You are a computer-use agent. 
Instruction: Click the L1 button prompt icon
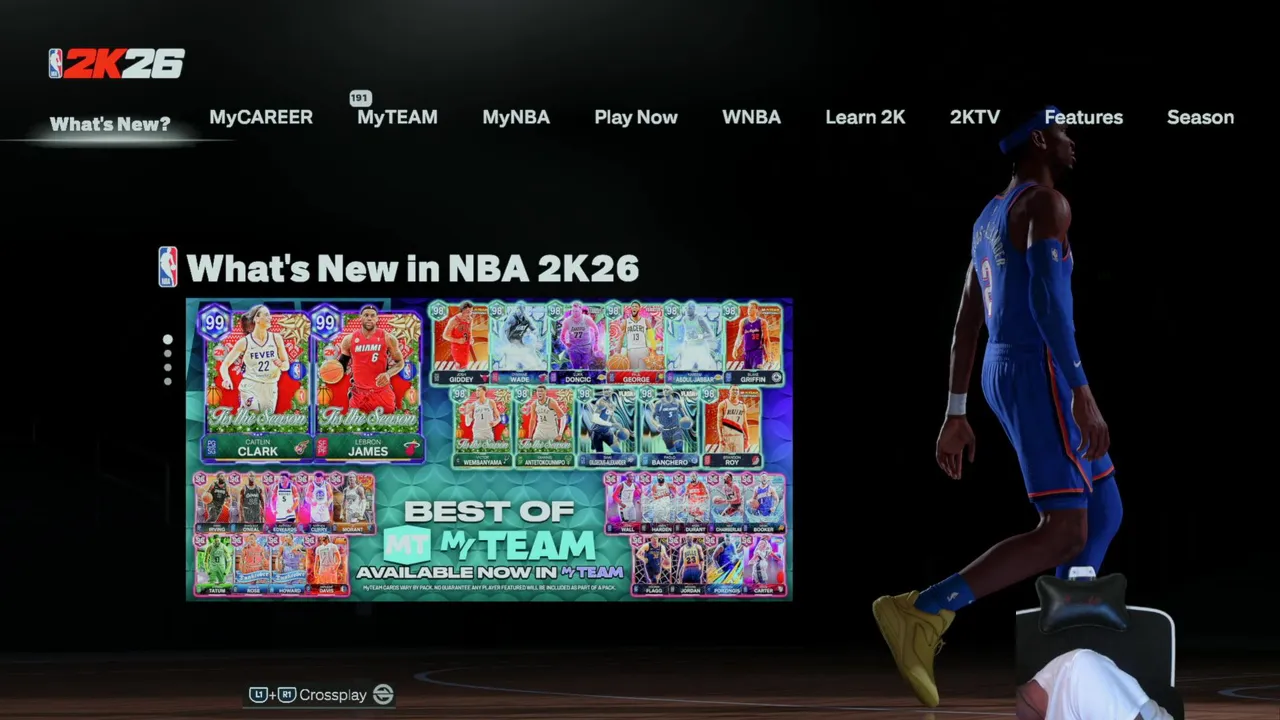point(258,695)
